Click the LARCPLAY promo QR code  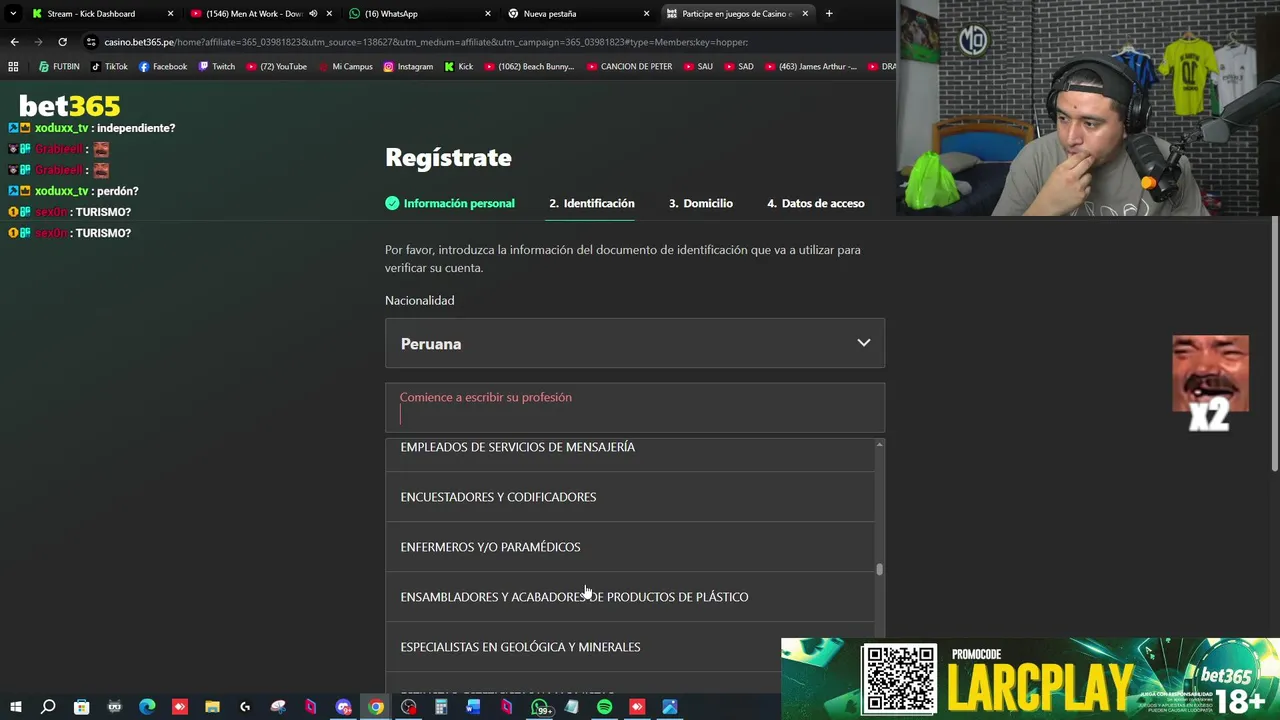(x=900, y=679)
